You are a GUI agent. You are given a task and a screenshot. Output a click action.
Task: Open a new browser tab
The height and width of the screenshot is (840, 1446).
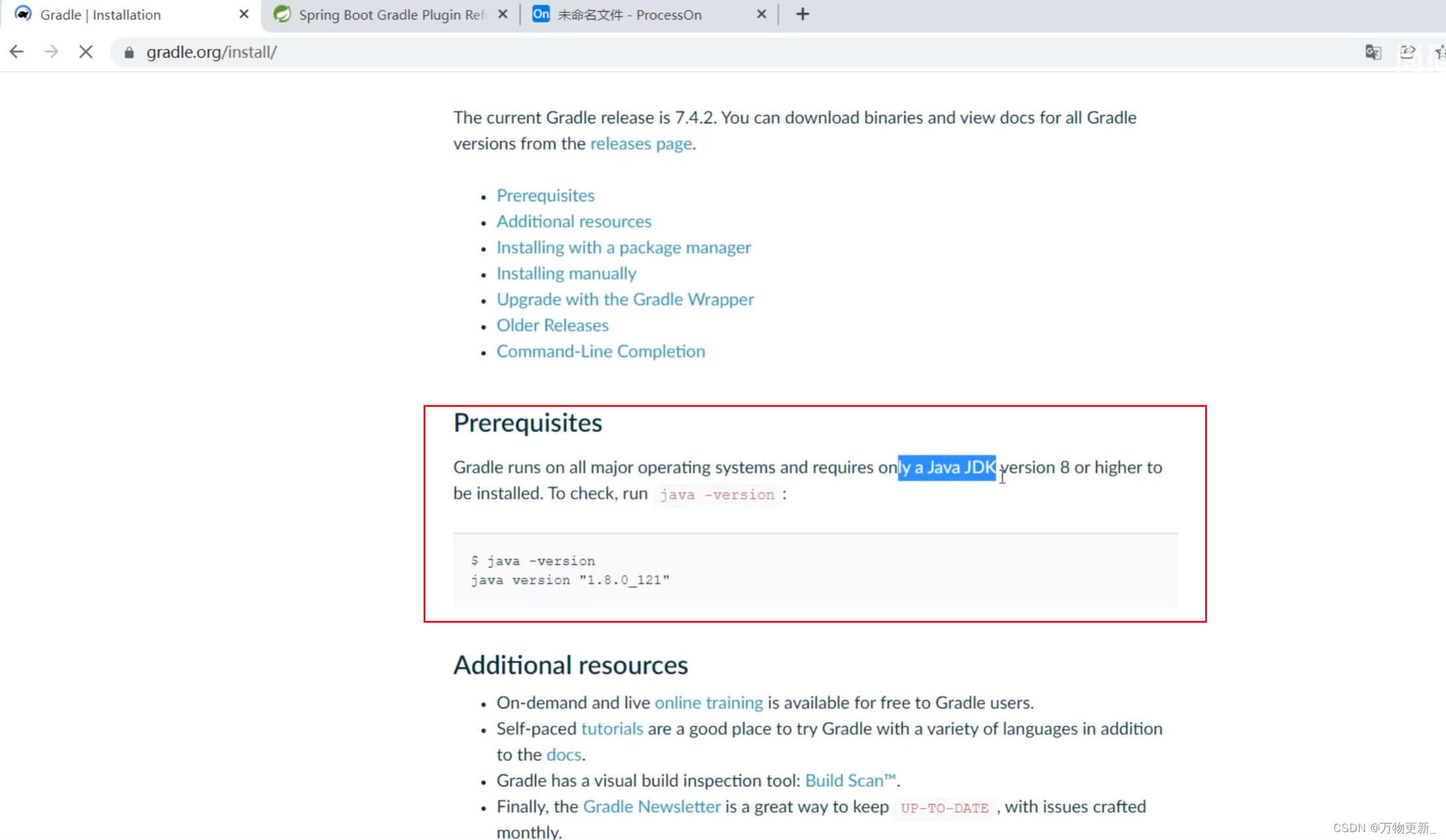click(803, 14)
